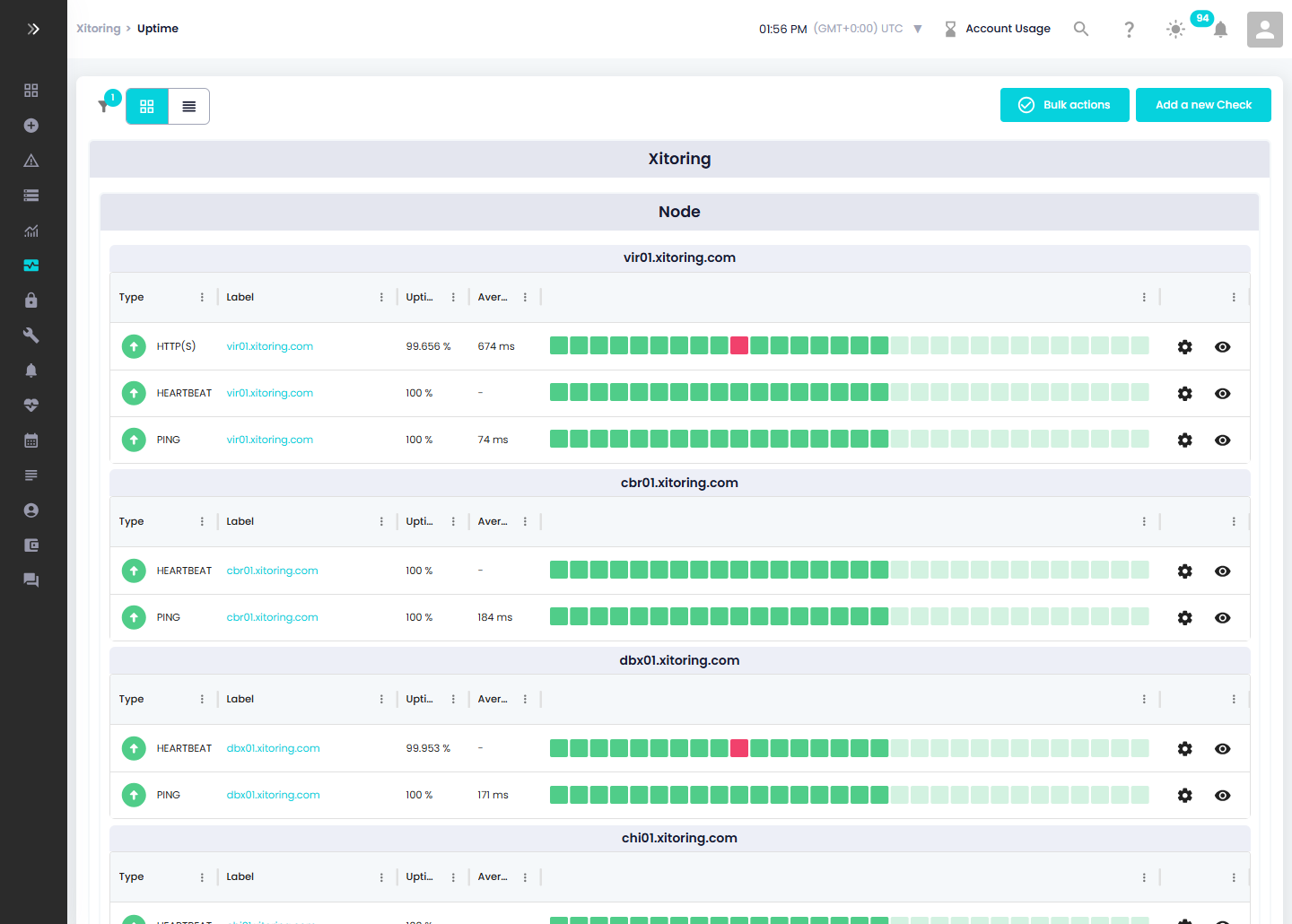
Task: Select the calendar icon in the sidebar
Action: [31, 440]
